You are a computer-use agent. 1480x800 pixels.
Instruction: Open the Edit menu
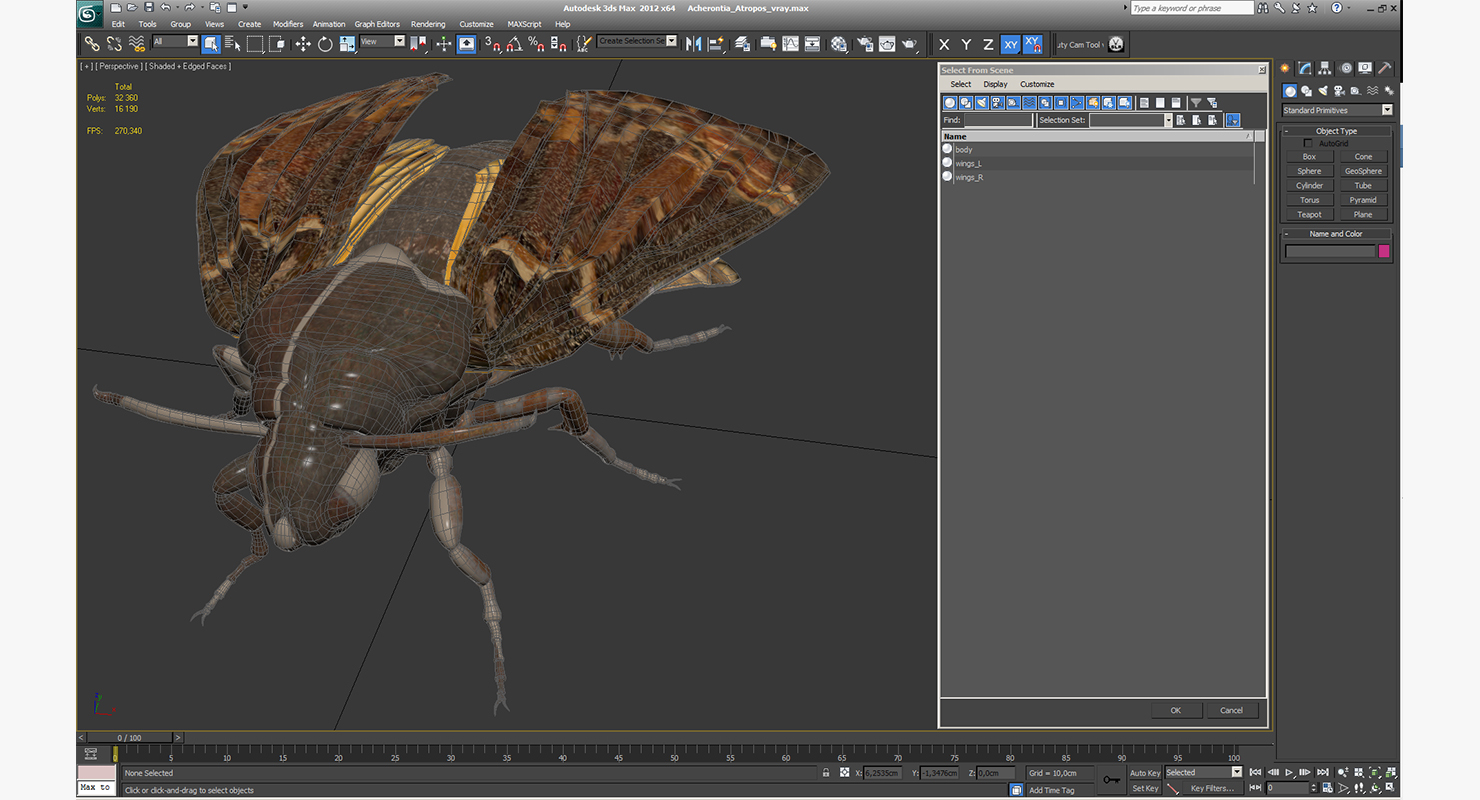(x=118, y=24)
